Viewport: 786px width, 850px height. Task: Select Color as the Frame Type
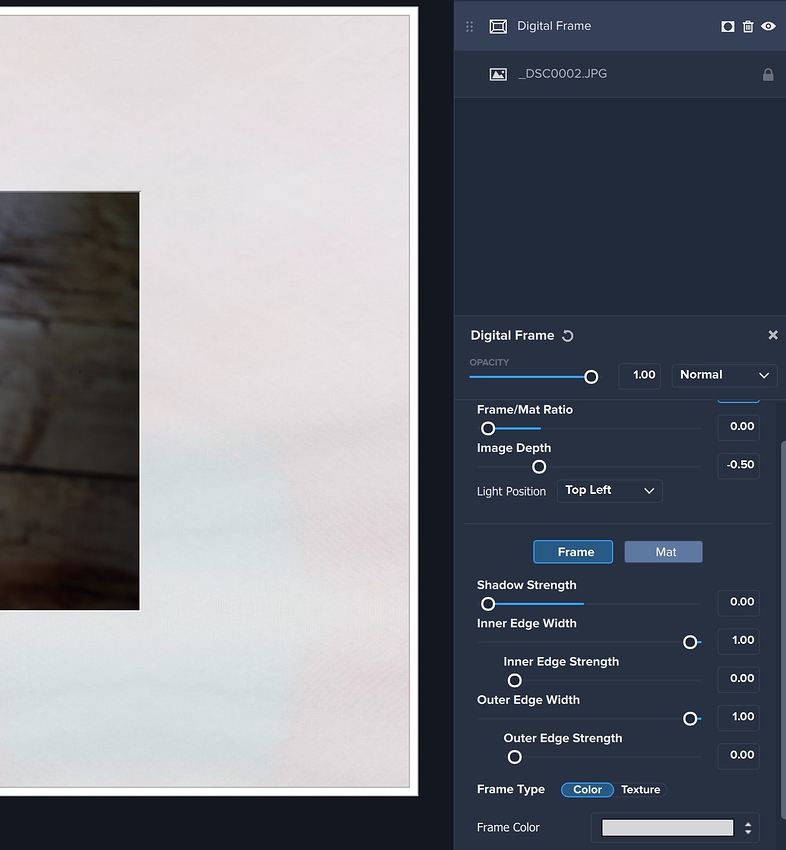point(587,790)
